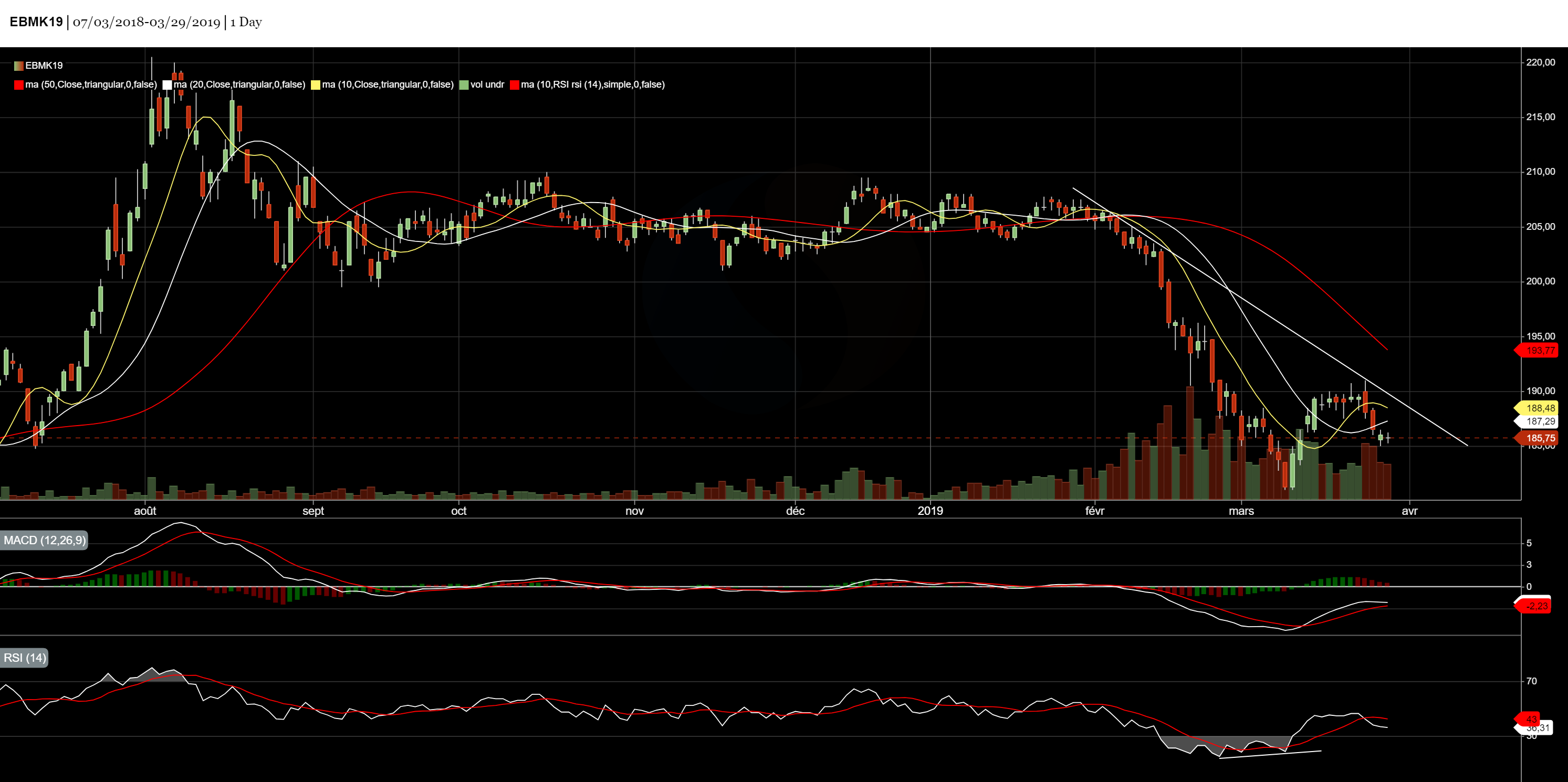The height and width of the screenshot is (782, 1568).
Task: Open the RSI (14) indicator label
Action: click(x=24, y=658)
